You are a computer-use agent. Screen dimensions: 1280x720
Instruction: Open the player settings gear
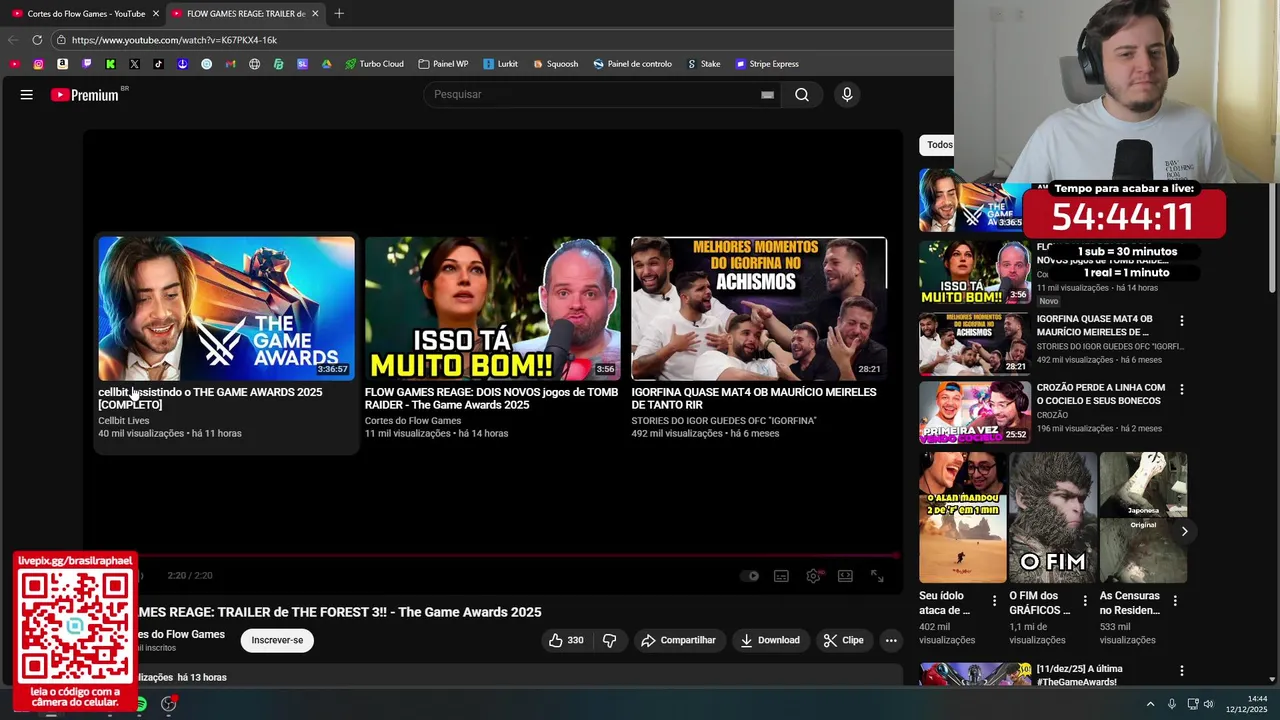point(813,576)
